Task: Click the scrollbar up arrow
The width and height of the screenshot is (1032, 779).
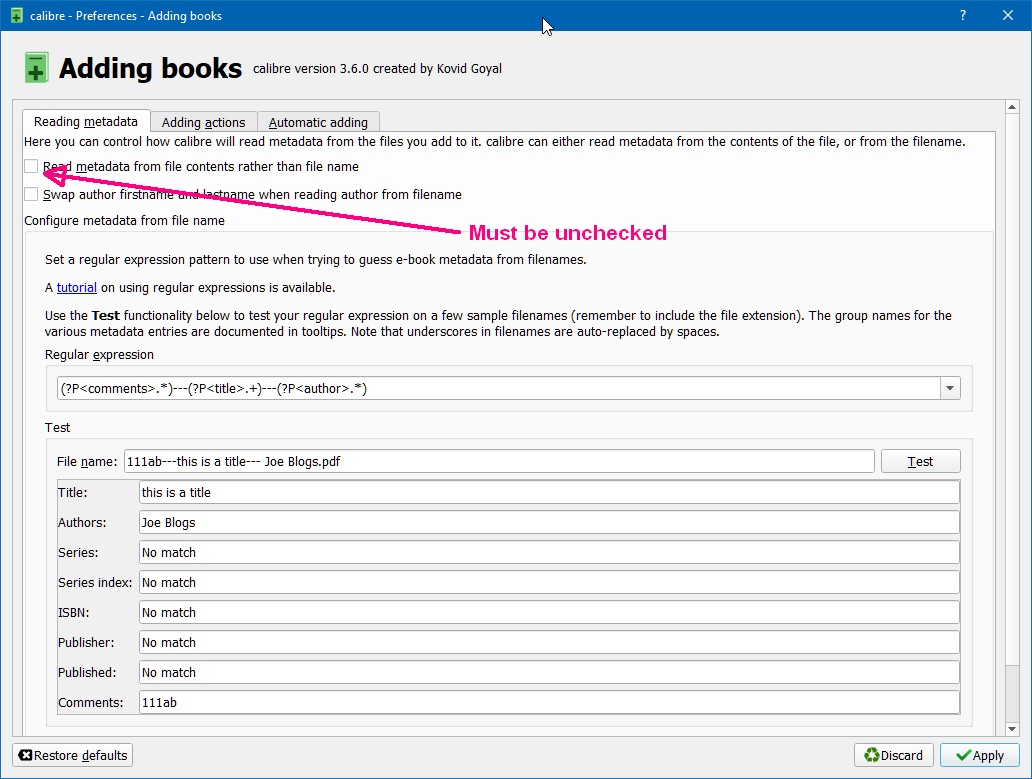Action: pyautogui.click(x=1012, y=107)
